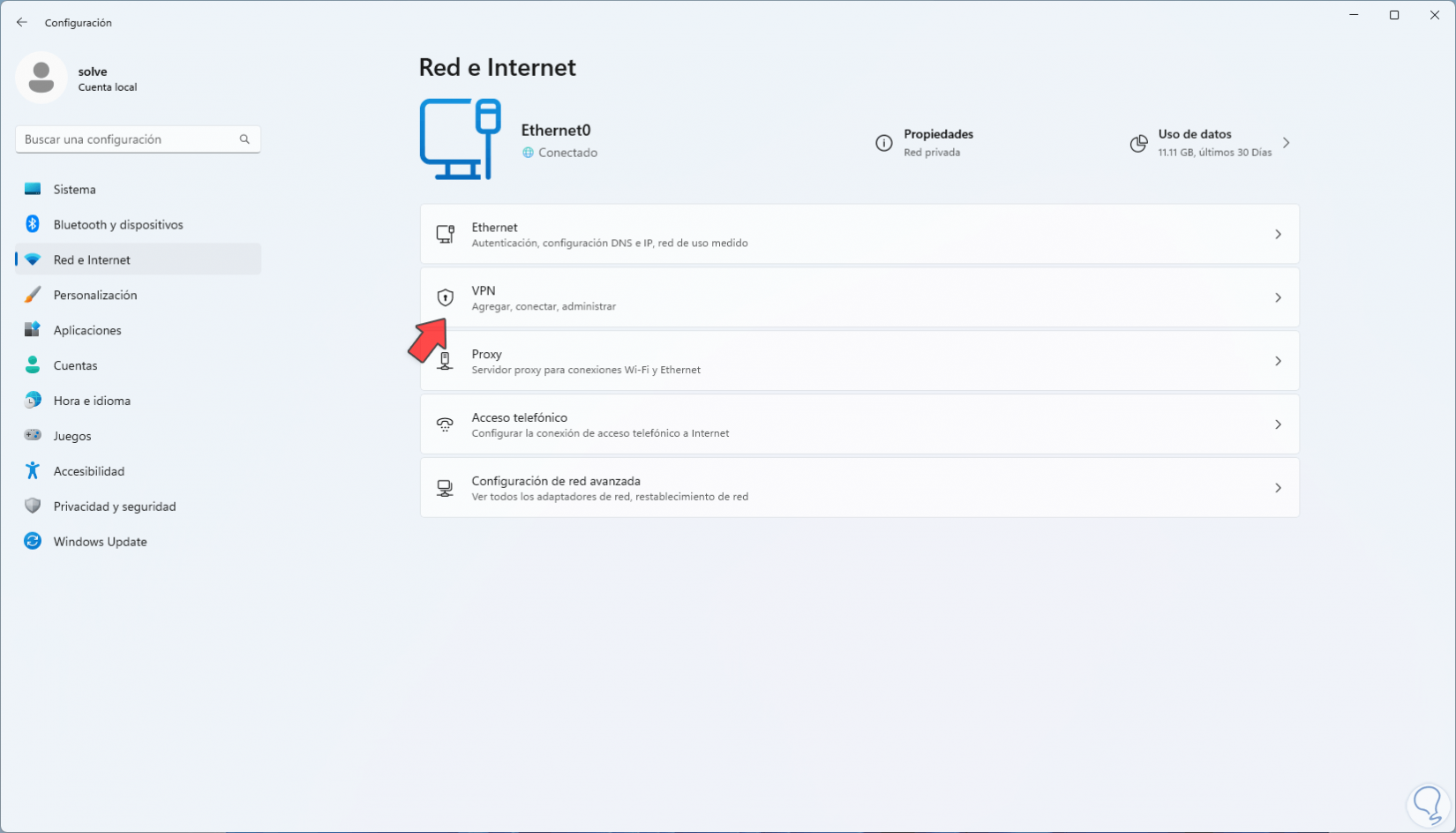Click the VPN shield icon
1456x833 pixels.
(446, 298)
